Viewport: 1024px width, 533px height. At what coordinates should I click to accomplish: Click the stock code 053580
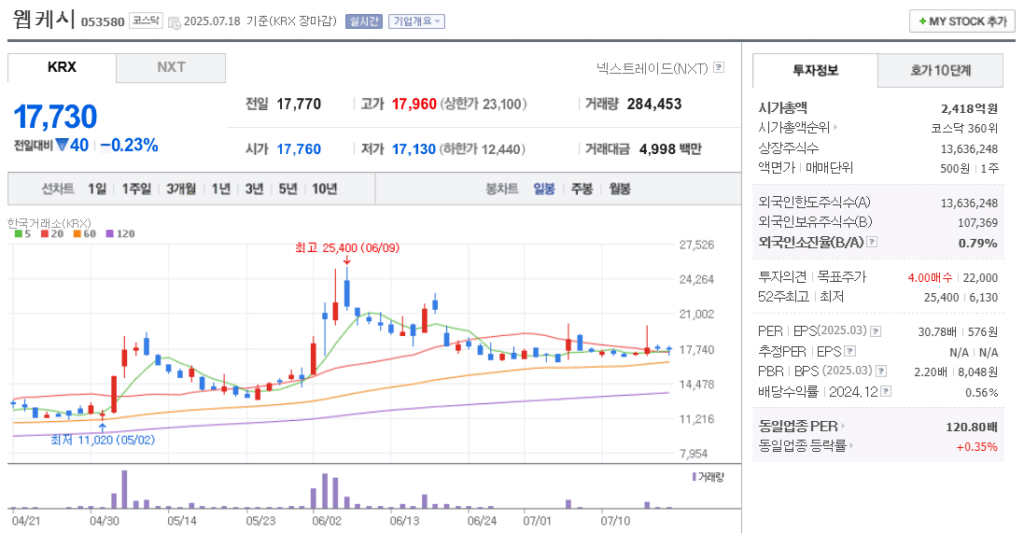click(103, 22)
